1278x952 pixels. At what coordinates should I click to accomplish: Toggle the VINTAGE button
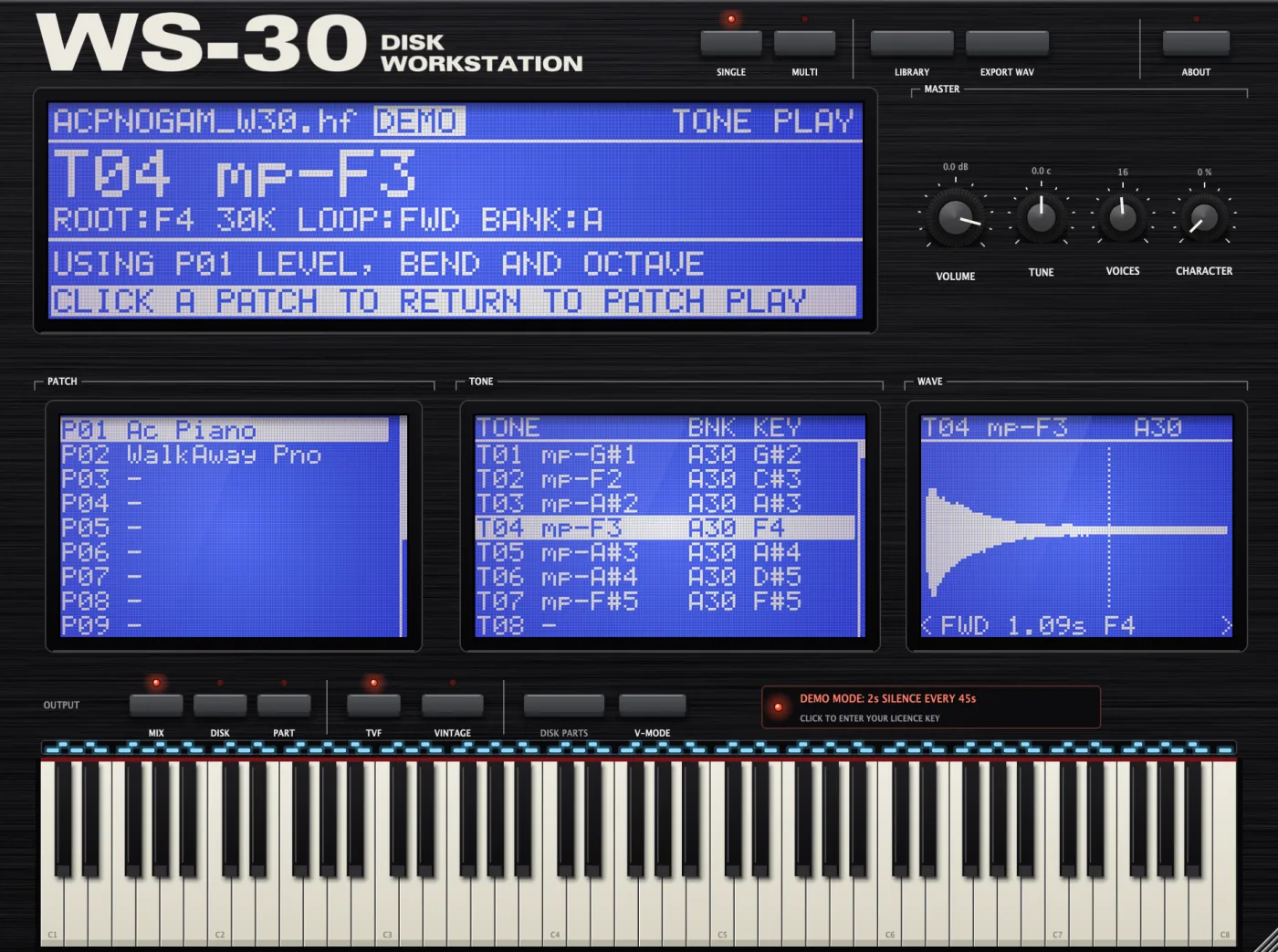(452, 705)
